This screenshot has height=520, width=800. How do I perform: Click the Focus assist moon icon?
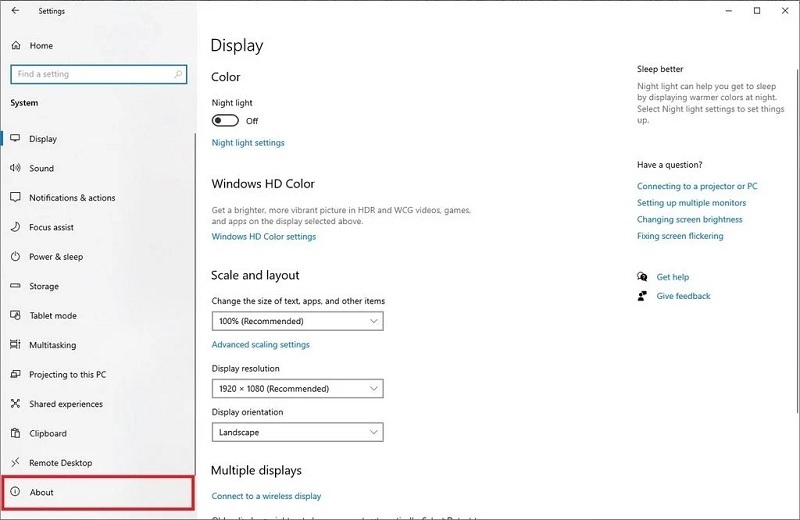click(16, 227)
